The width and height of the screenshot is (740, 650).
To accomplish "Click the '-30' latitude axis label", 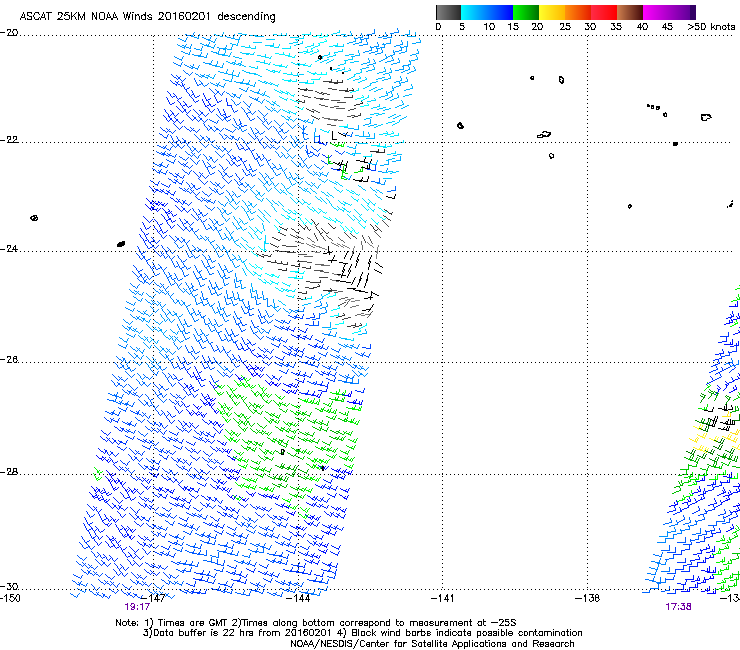I will [x=9, y=586].
